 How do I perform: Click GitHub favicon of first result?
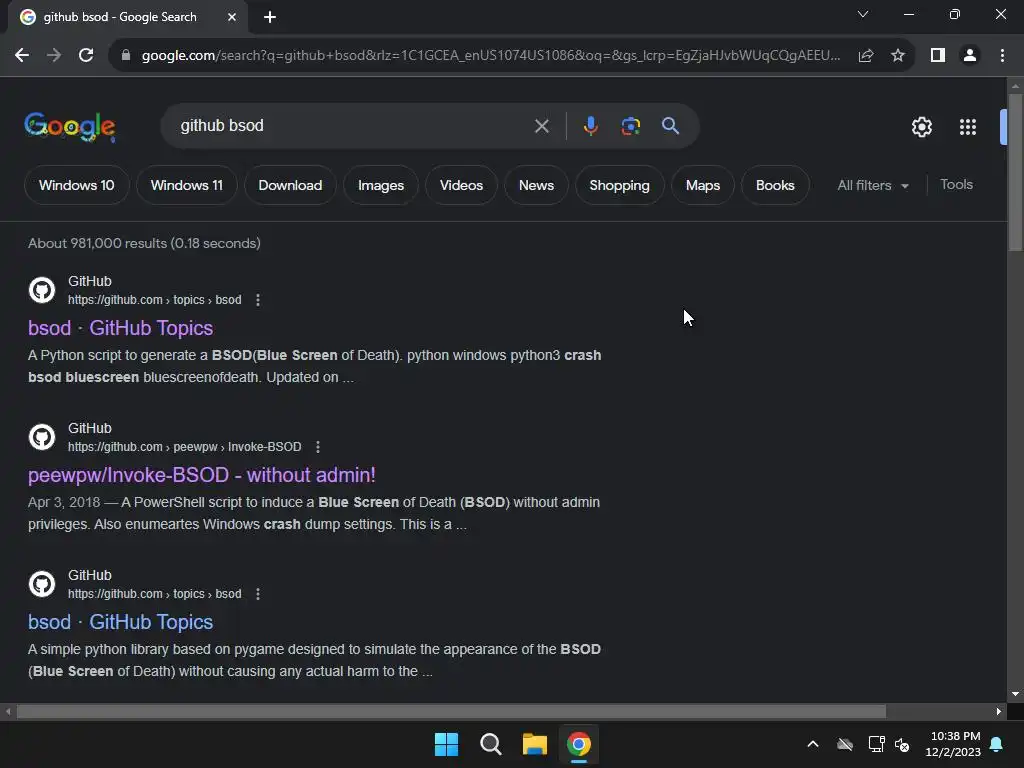tap(42, 290)
